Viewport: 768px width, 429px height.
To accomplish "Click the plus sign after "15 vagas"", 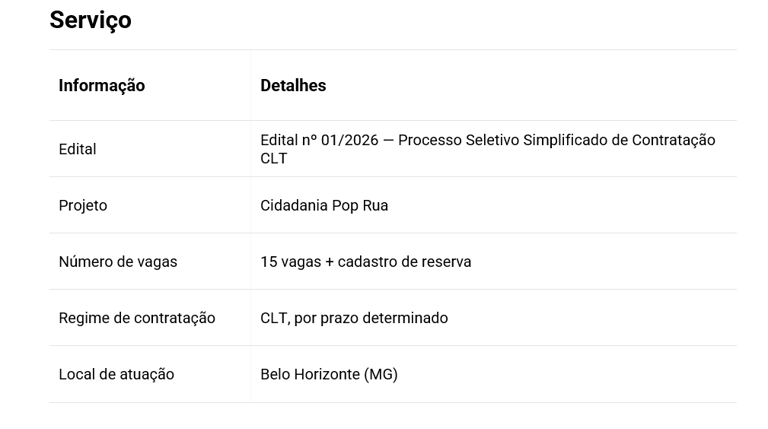I will [329, 262].
